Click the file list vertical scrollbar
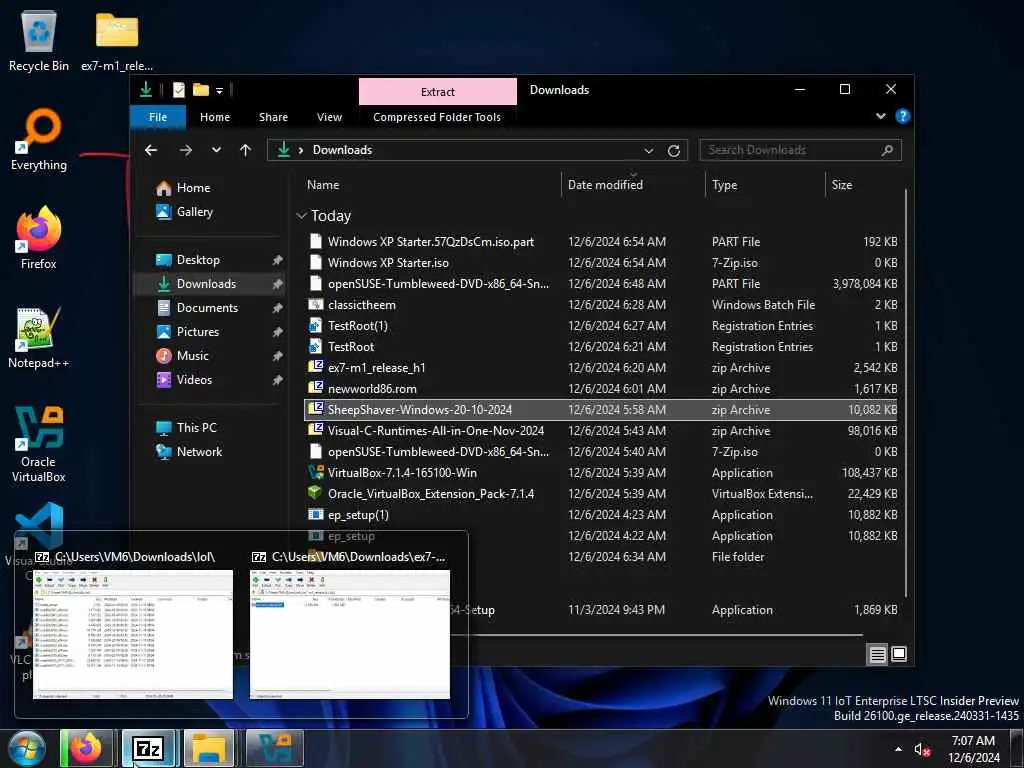The image size is (1024, 768). point(905,392)
